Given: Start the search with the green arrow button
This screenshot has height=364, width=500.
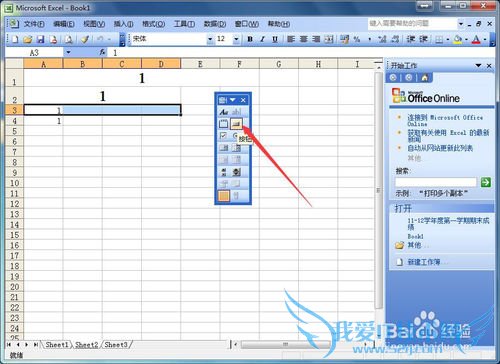Looking at the screenshot, I should 486,182.
